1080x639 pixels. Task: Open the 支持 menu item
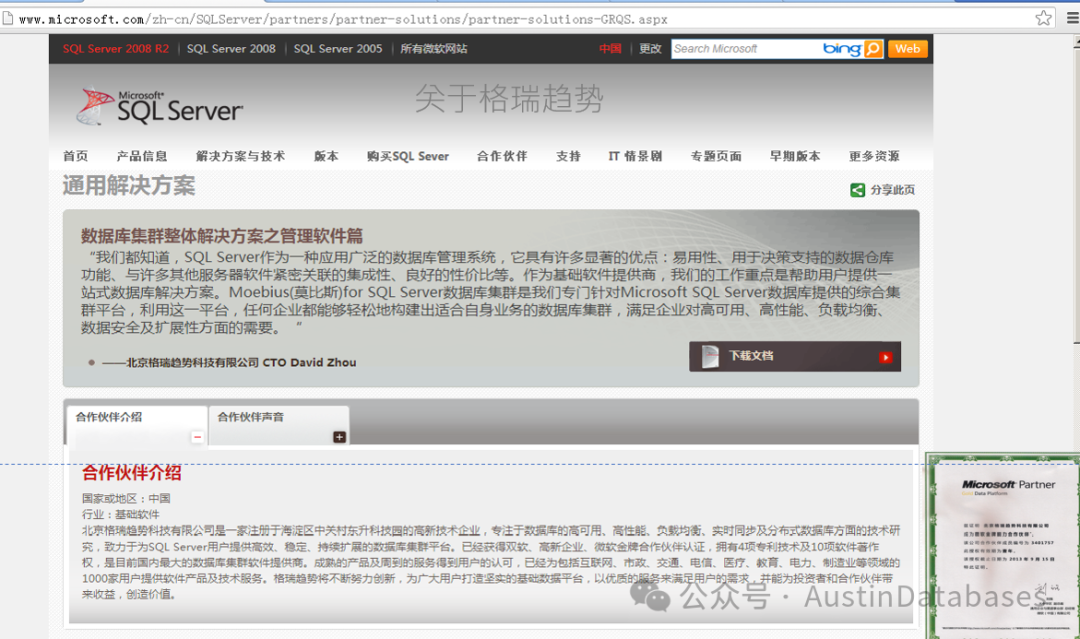coord(568,156)
